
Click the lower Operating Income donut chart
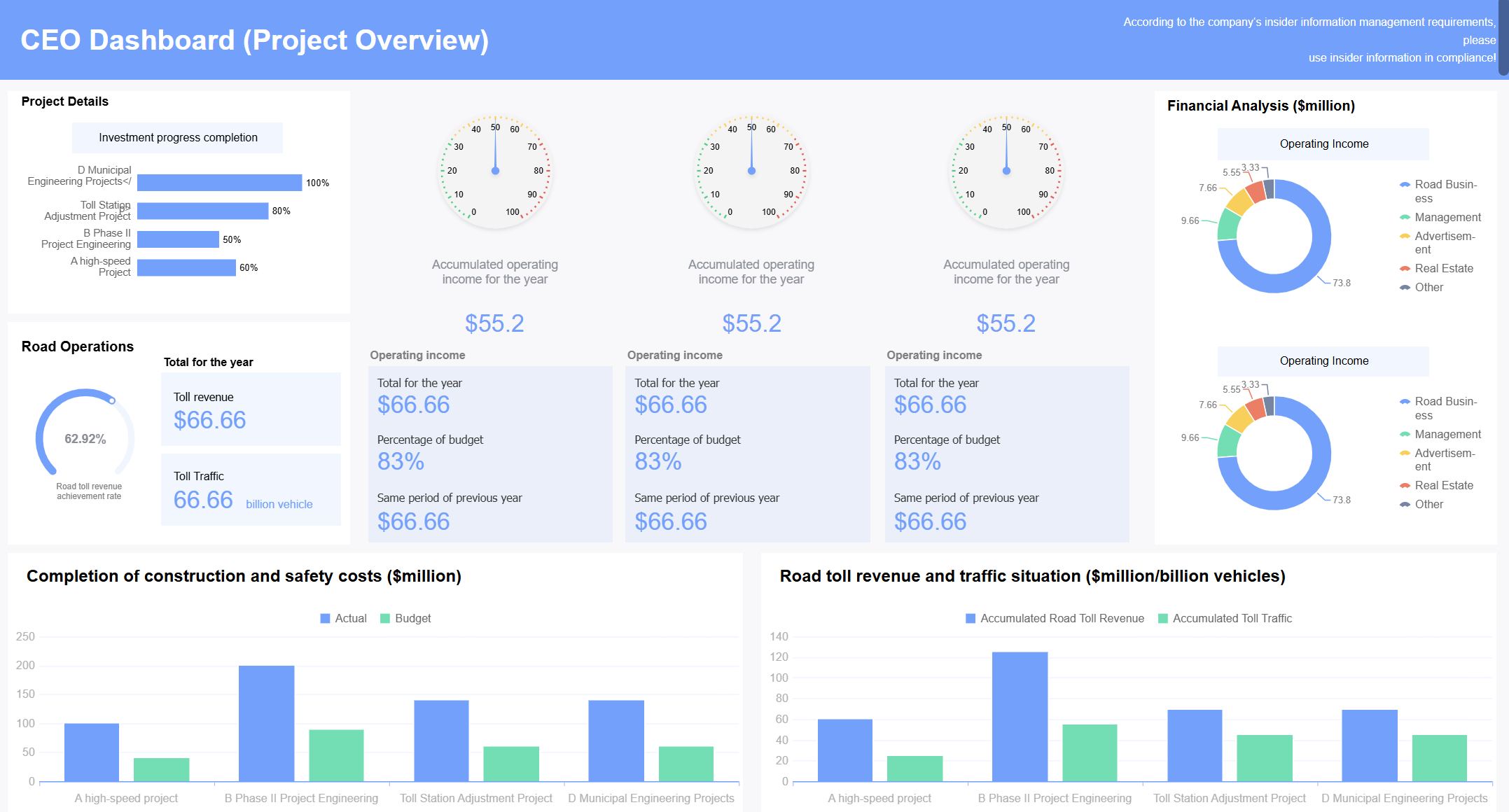point(1274,453)
